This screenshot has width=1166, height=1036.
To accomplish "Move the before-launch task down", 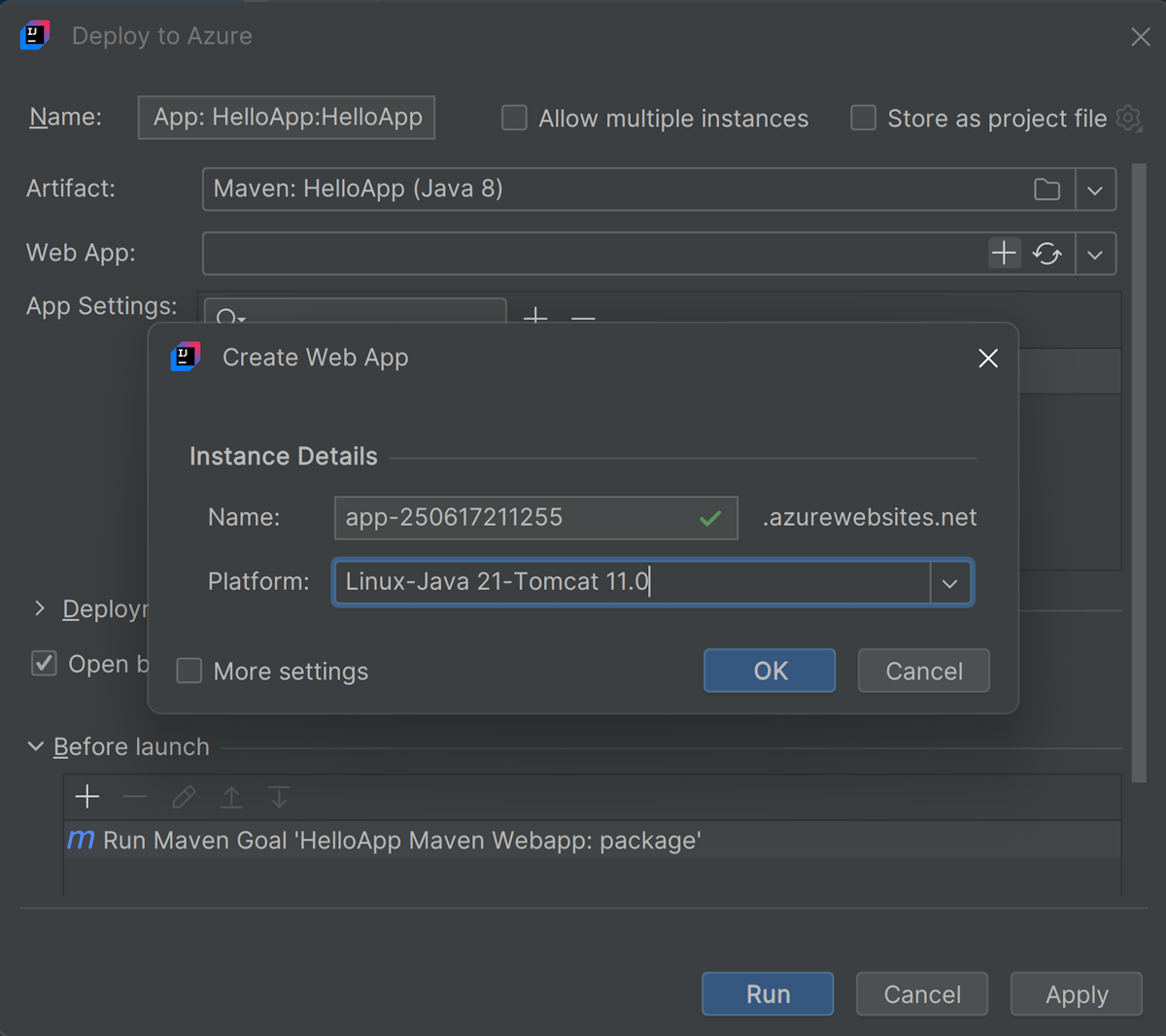I will point(279,797).
